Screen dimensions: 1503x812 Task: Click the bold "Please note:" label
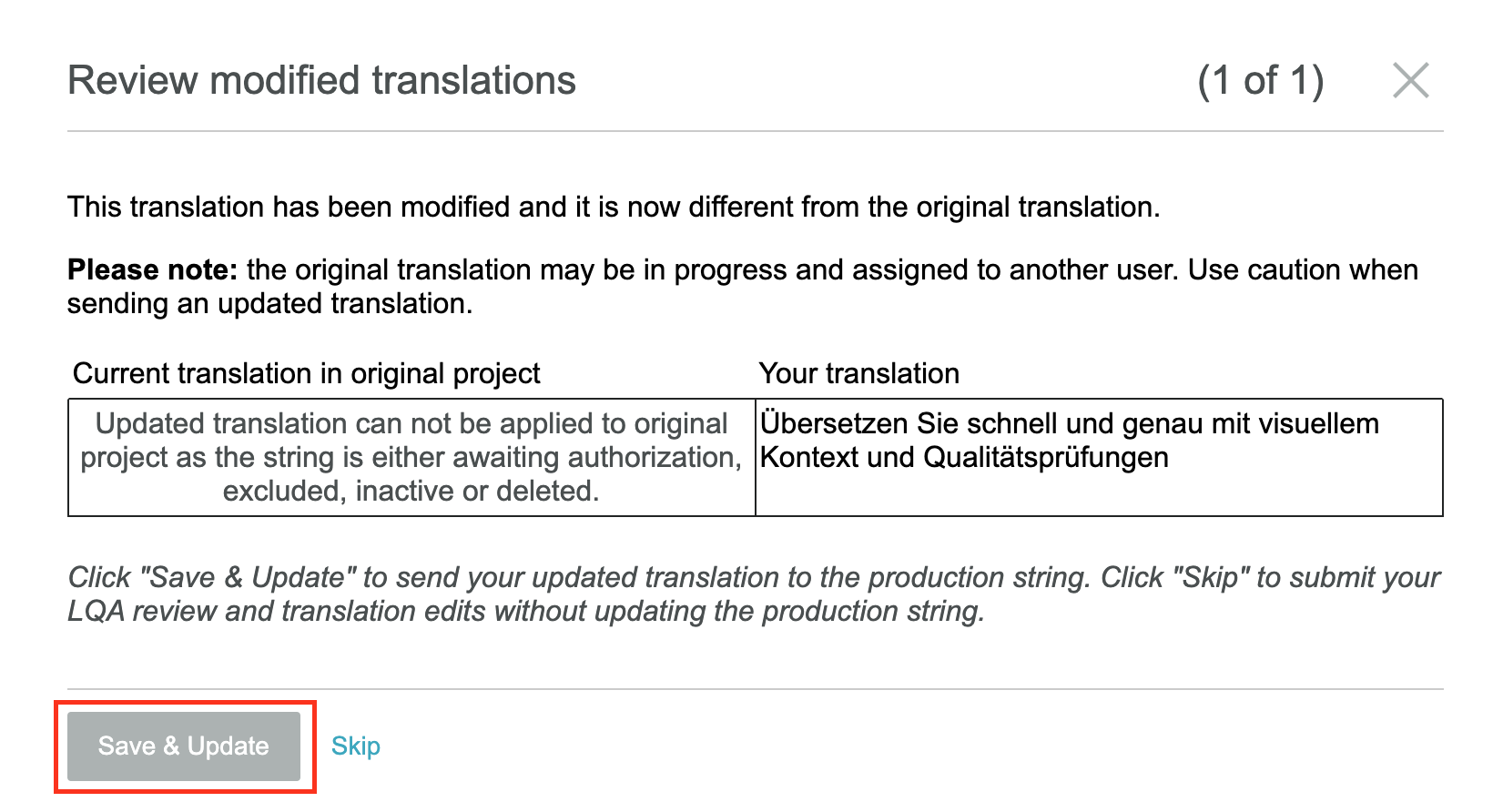click(152, 269)
